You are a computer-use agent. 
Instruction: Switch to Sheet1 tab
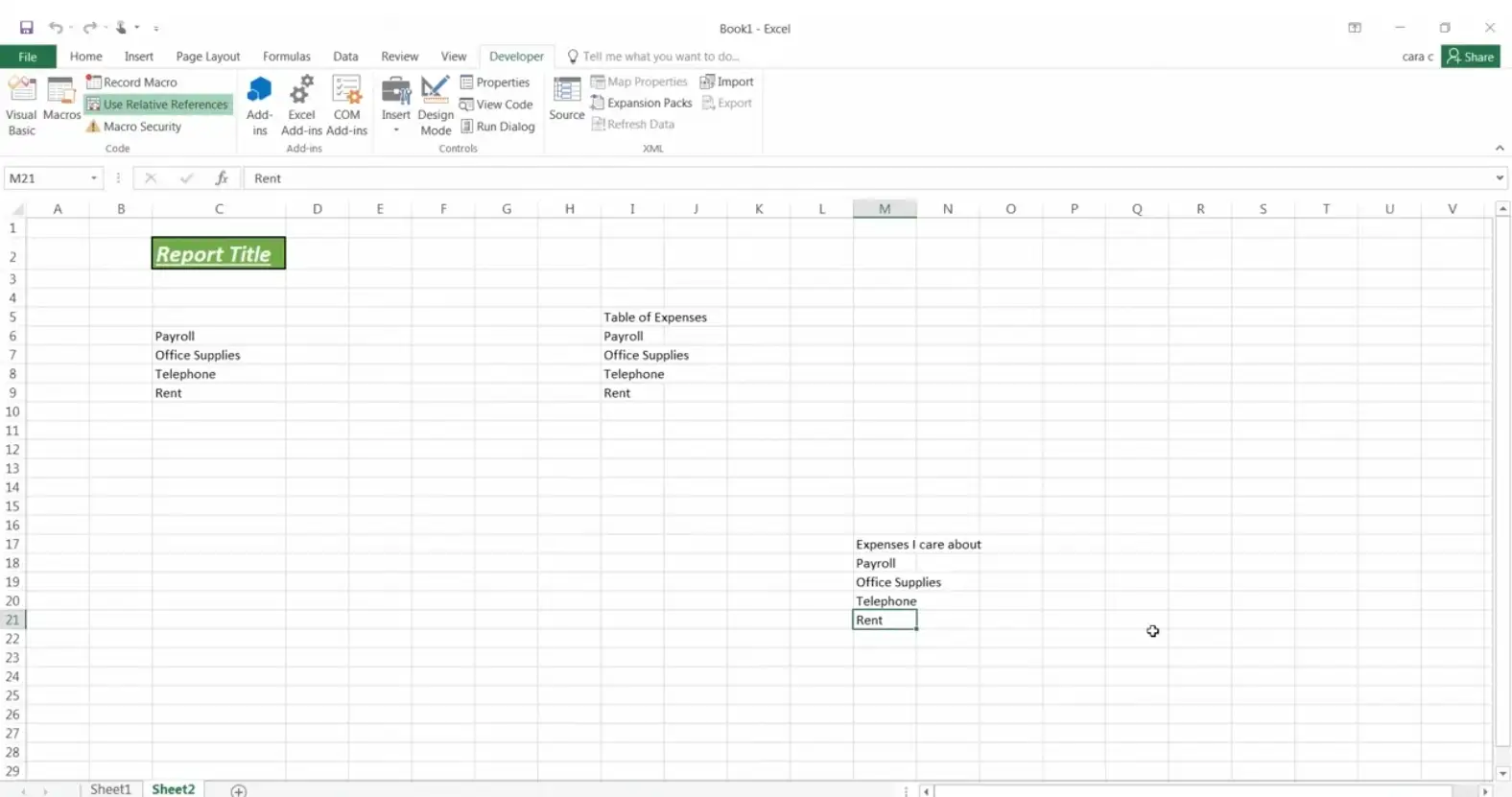click(x=110, y=788)
